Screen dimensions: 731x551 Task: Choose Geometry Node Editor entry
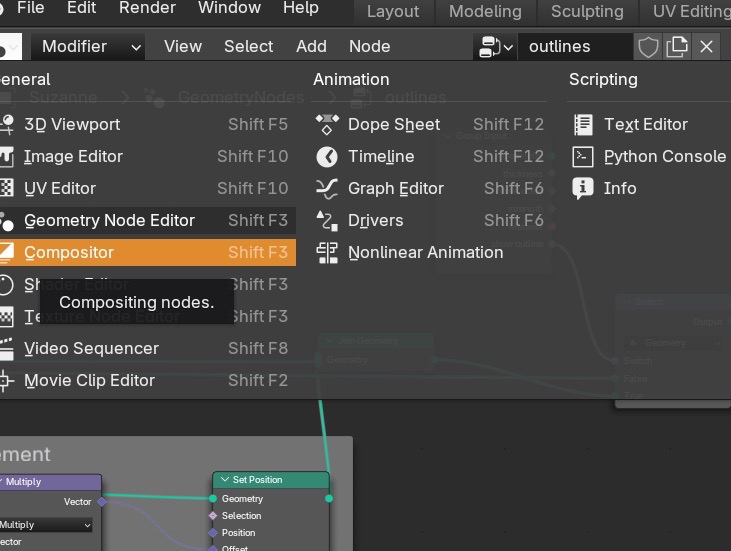pyautogui.click(x=147, y=220)
